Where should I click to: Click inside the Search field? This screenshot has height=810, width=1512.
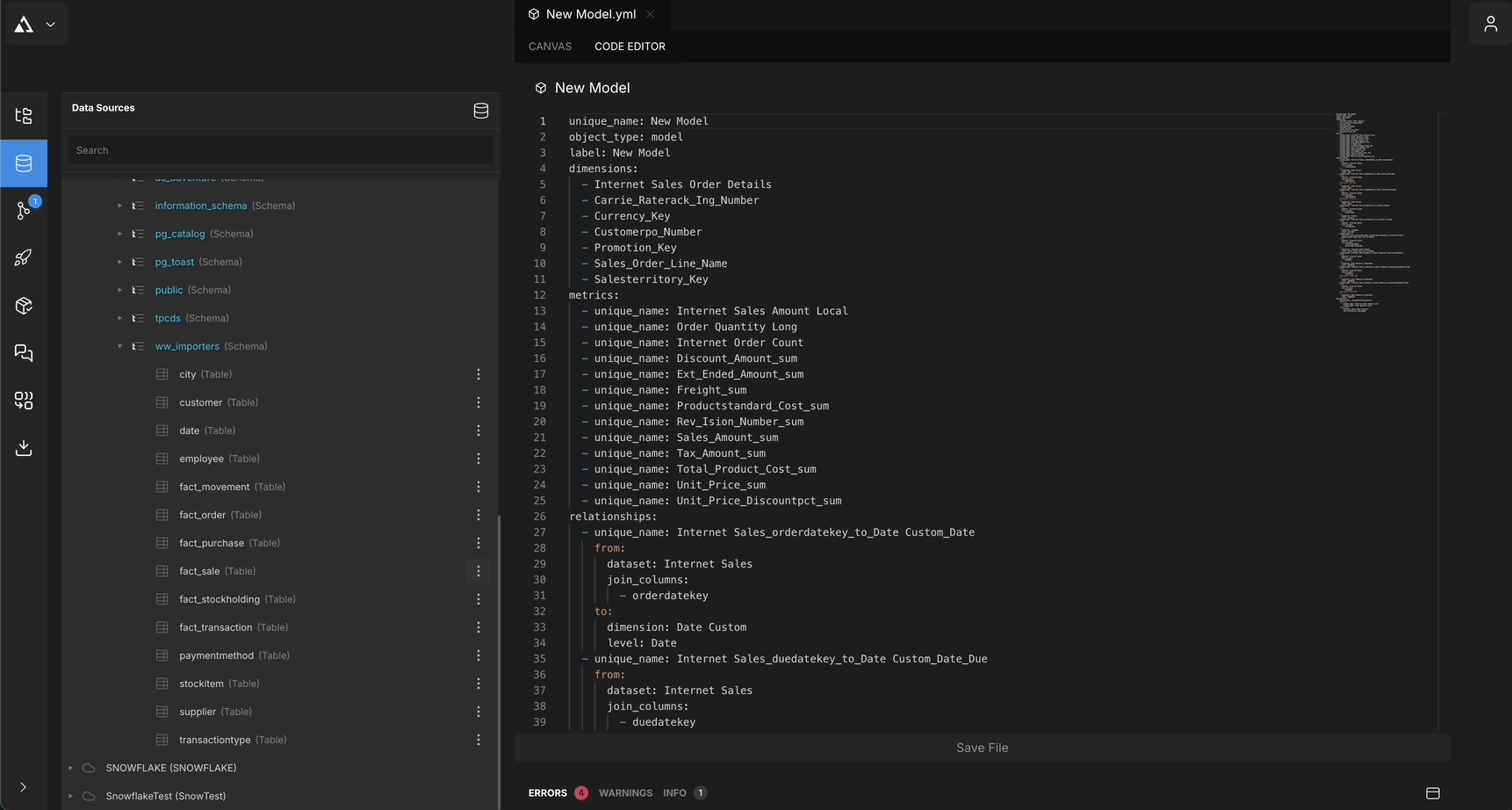click(280, 150)
